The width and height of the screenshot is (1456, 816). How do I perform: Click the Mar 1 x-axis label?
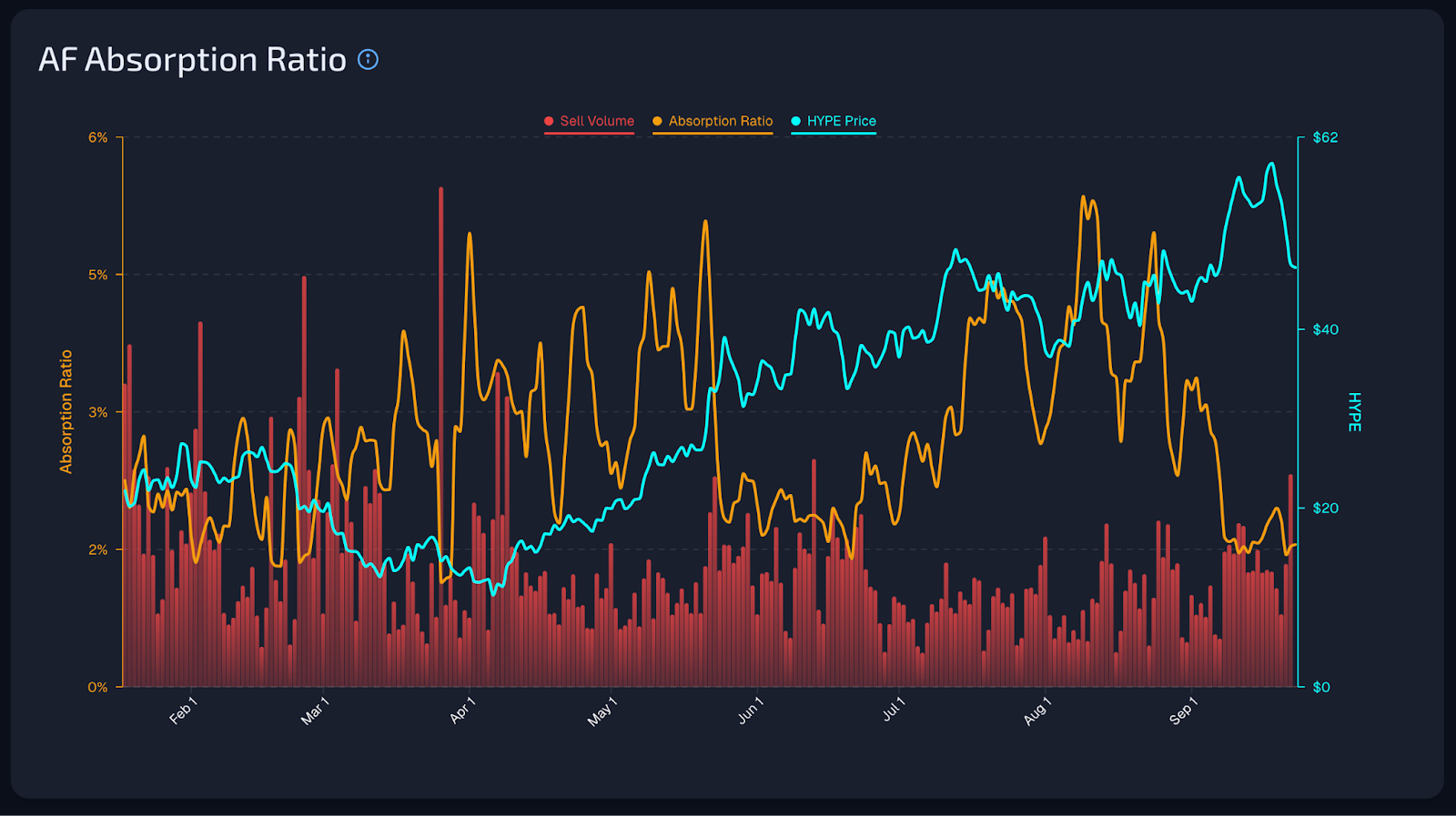point(315,710)
